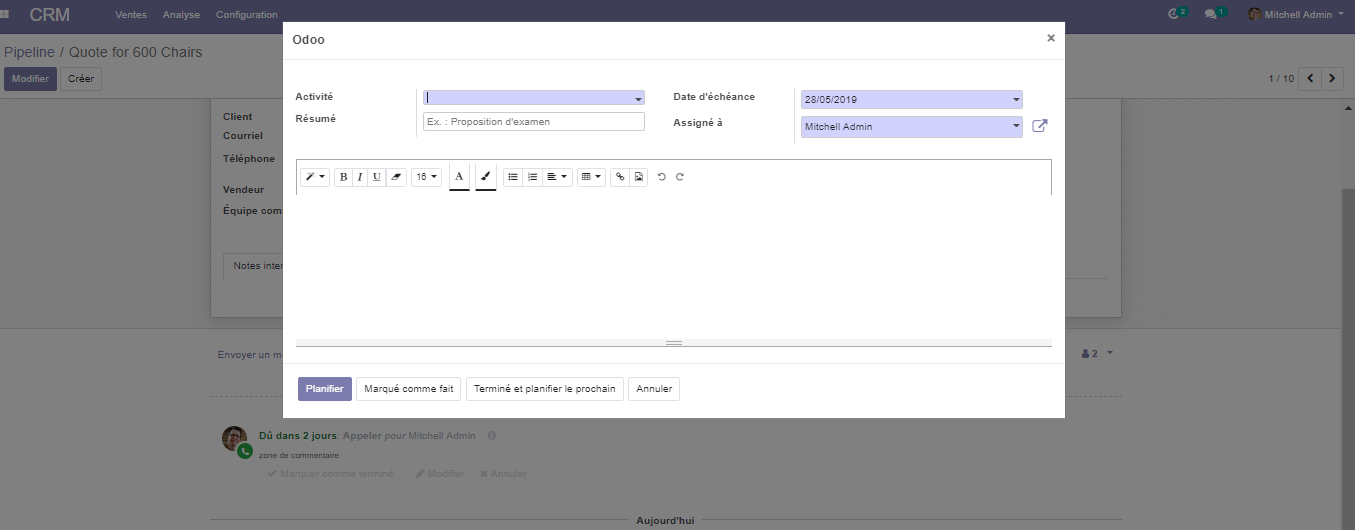Image resolution: width=1355 pixels, height=530 pixels.
Task: Insert an unordered bullet list
Action: coord(513,177)
